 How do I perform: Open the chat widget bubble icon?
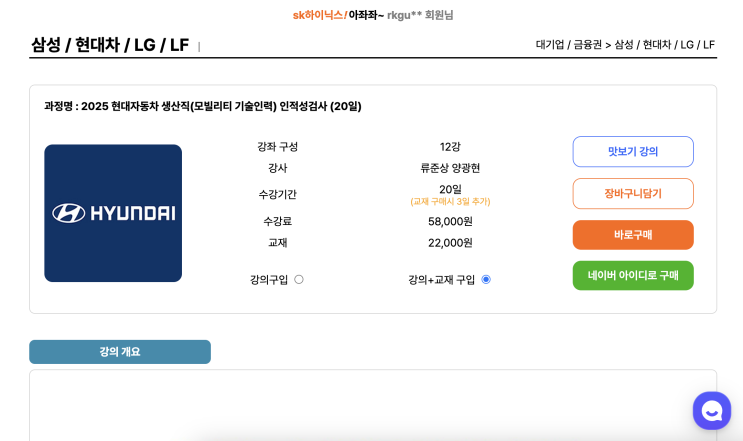(x=712, y=410)
